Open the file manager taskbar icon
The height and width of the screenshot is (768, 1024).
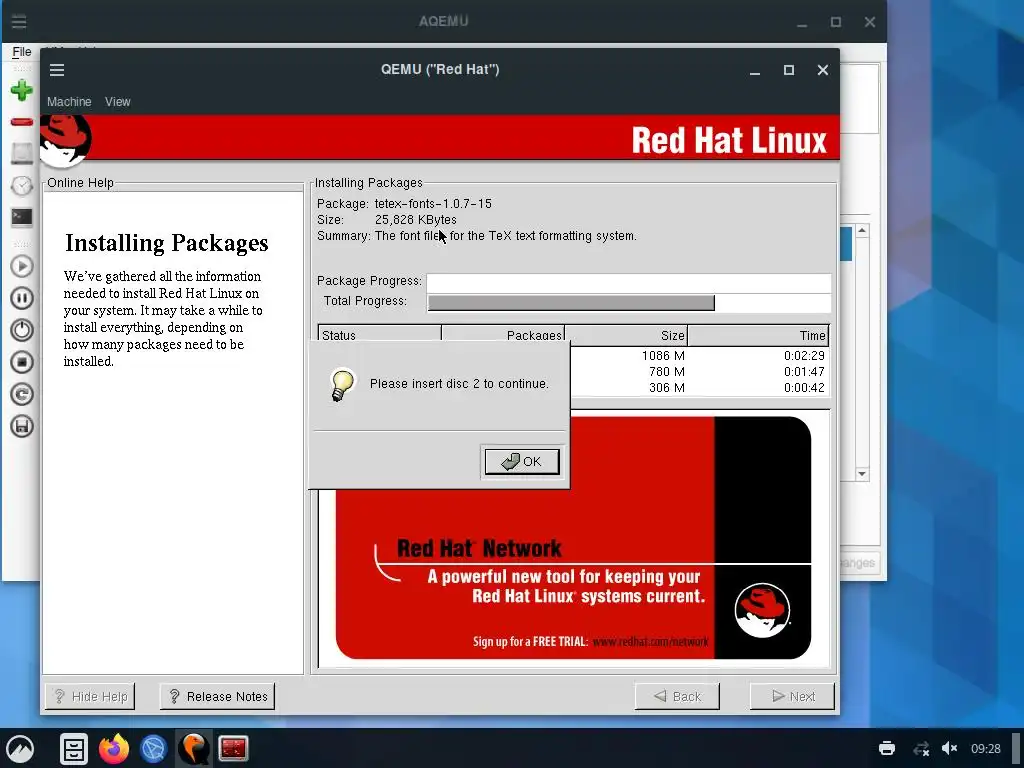click(74, 748)
